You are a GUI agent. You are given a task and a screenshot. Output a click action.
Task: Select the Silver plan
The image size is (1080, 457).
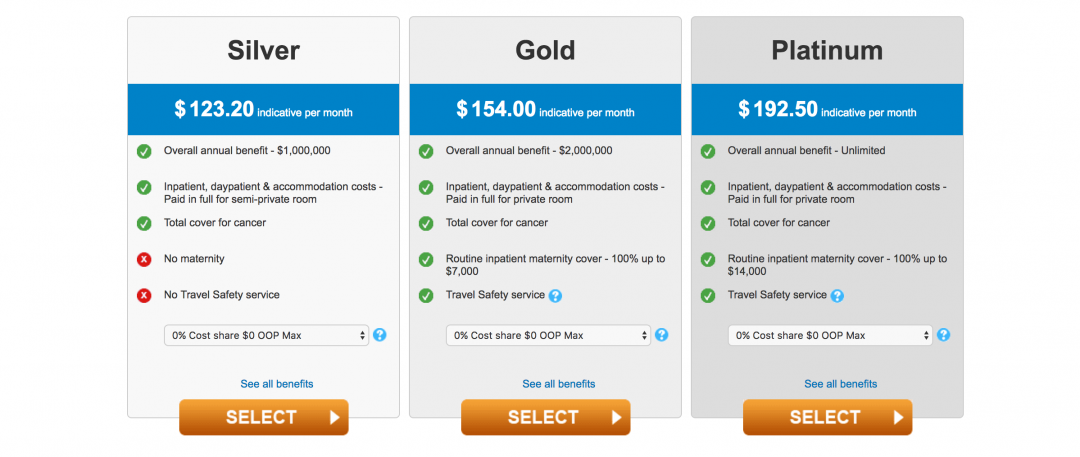264,417
